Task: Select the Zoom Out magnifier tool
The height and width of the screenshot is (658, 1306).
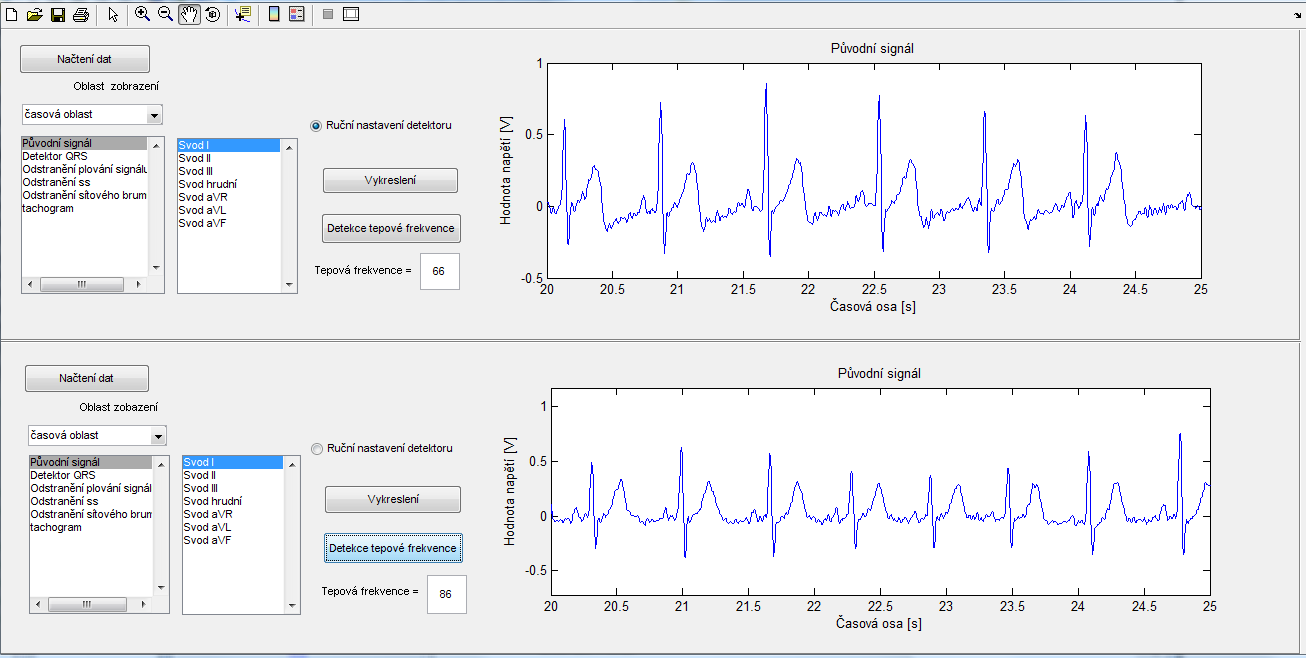Action: (166, 15)
